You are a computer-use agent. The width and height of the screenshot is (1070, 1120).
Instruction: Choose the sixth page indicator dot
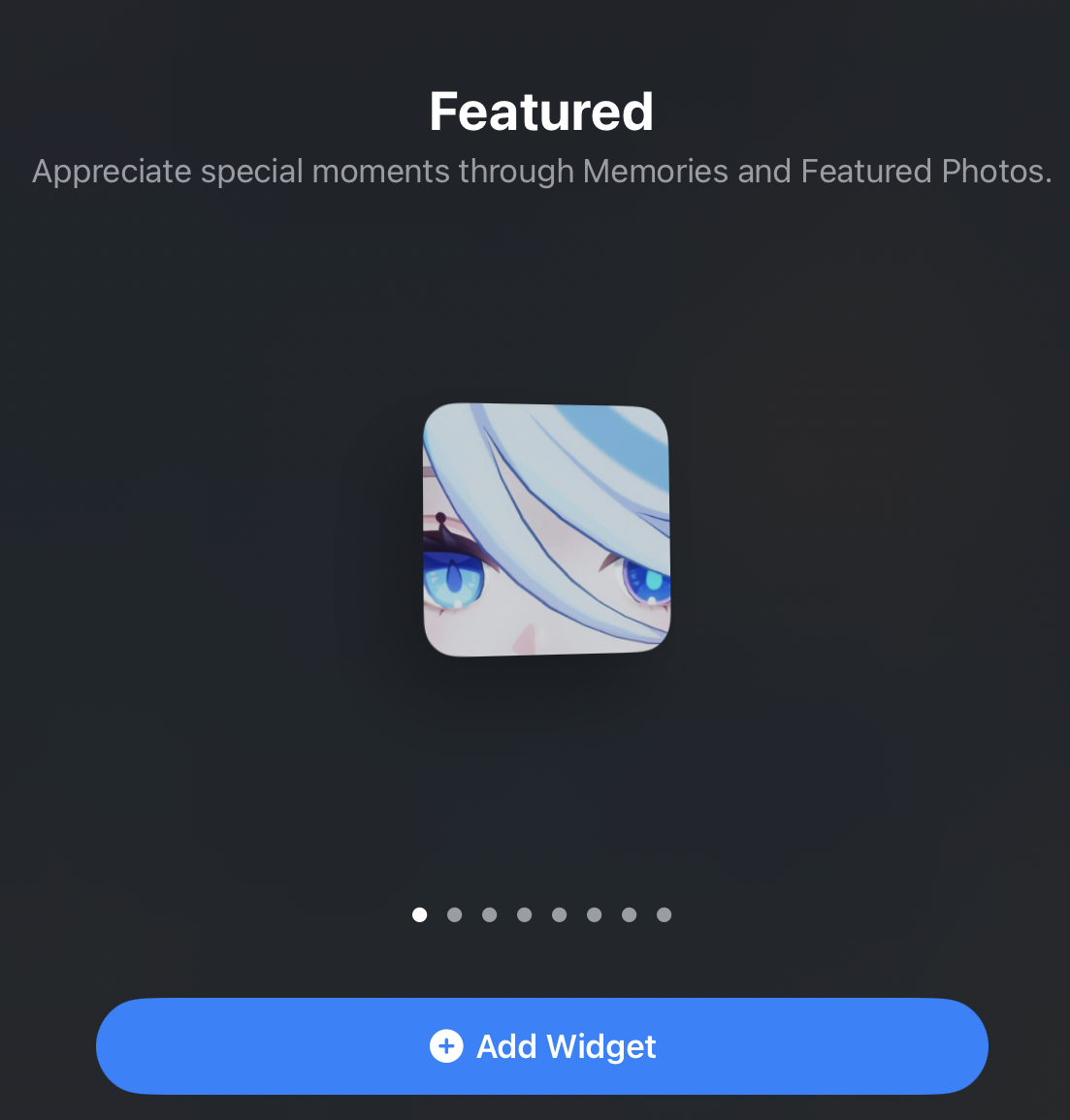coord(594,915)
